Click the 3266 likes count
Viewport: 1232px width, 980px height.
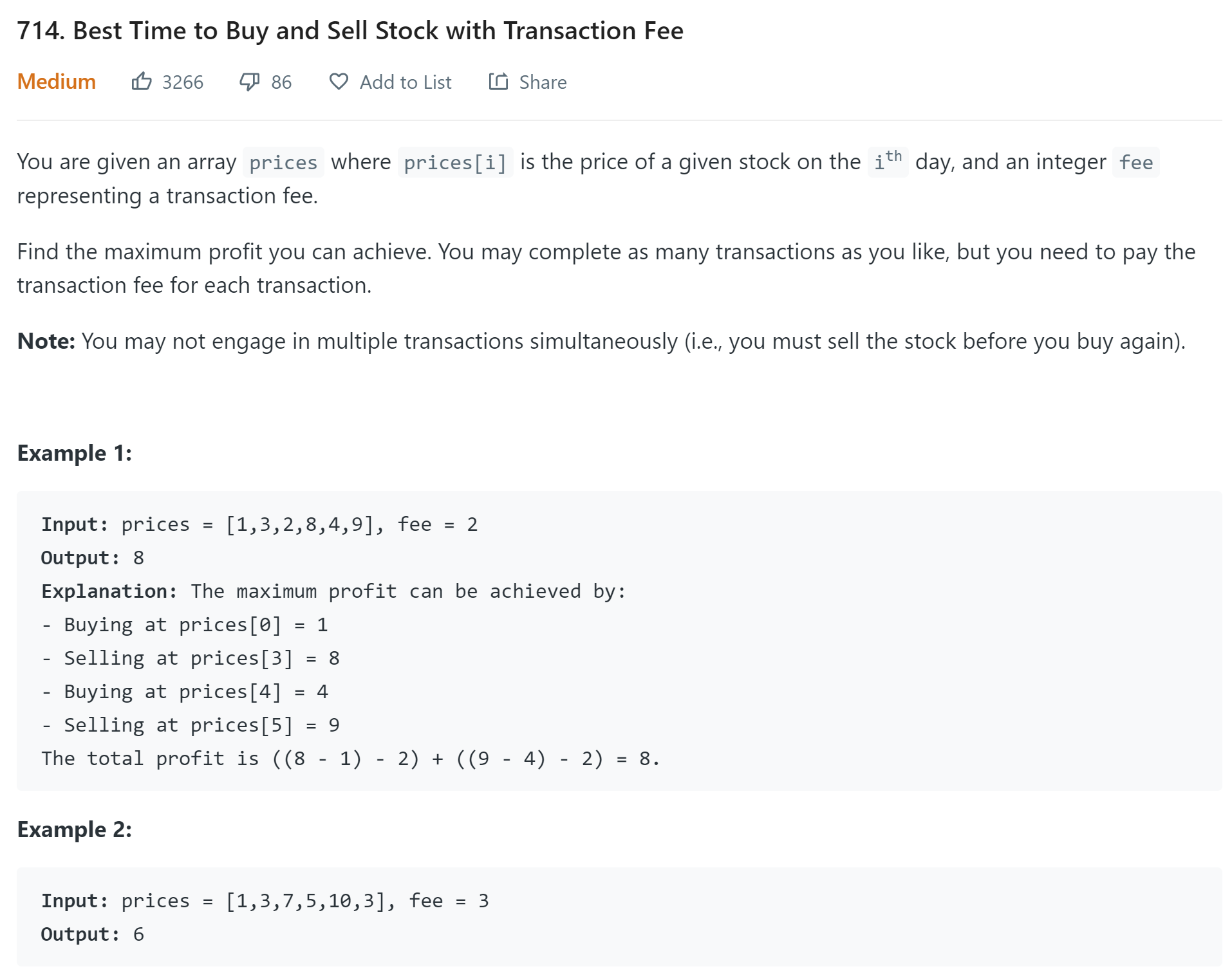(183, 82)
